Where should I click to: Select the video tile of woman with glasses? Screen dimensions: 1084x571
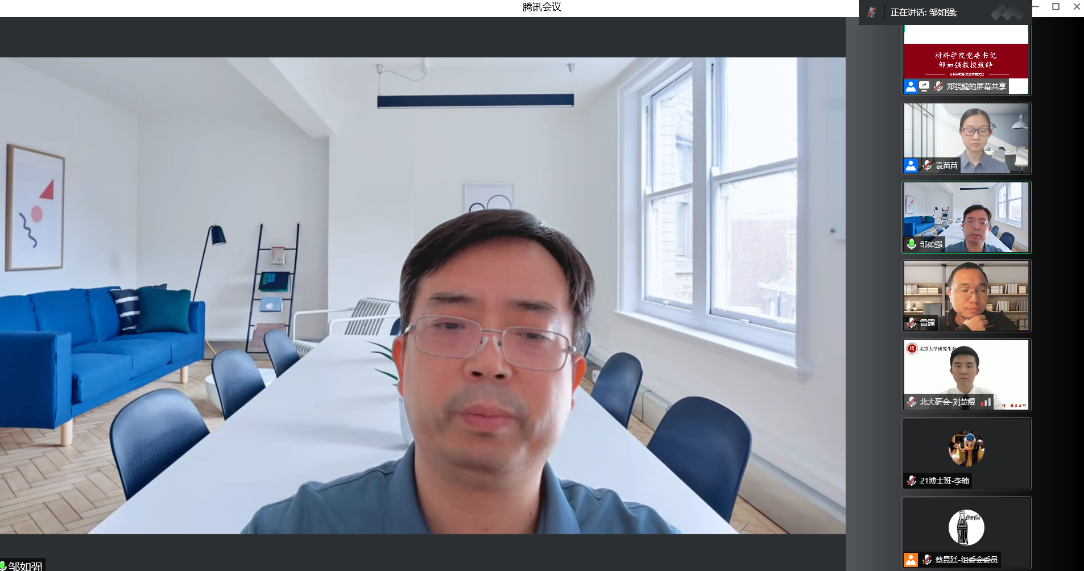click(x=966, y=138)
